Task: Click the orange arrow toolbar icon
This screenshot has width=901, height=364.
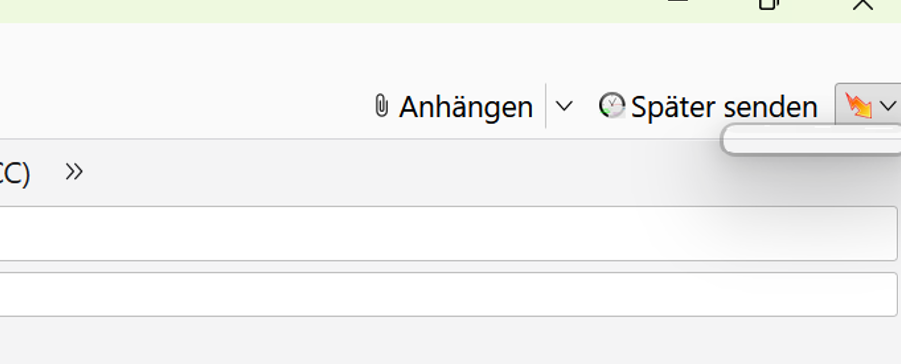Action: pyautogui.click(x=858, y=106)
